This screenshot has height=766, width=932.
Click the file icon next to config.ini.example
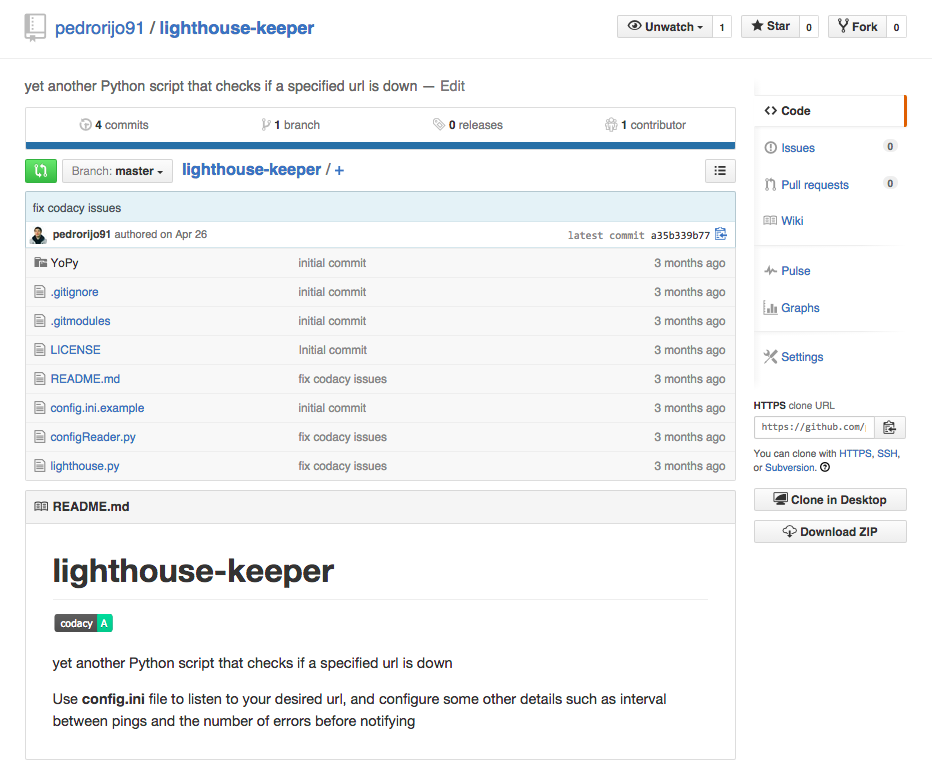pyautogui.click(x=40, y=408)
